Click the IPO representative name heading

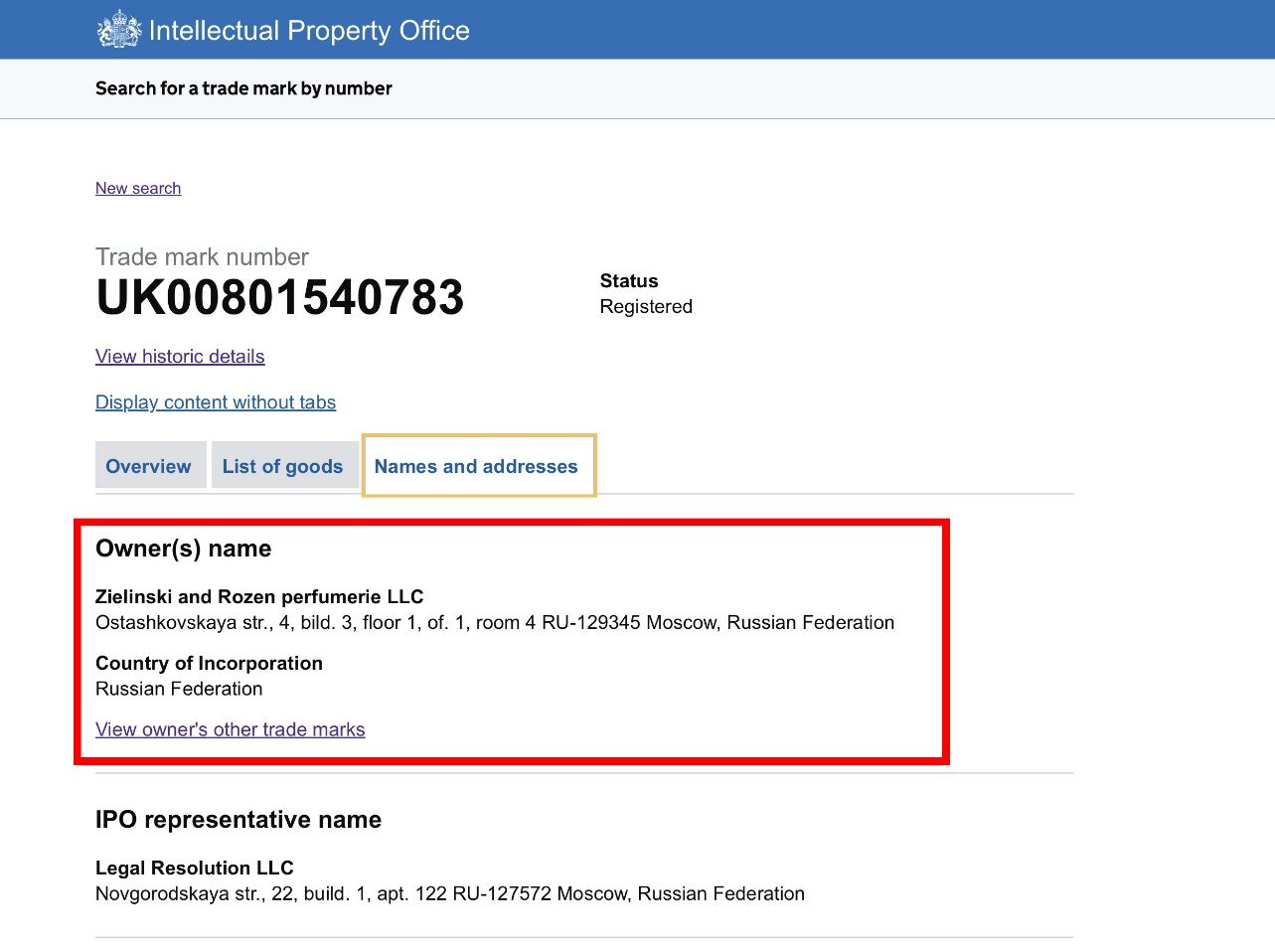239,820
